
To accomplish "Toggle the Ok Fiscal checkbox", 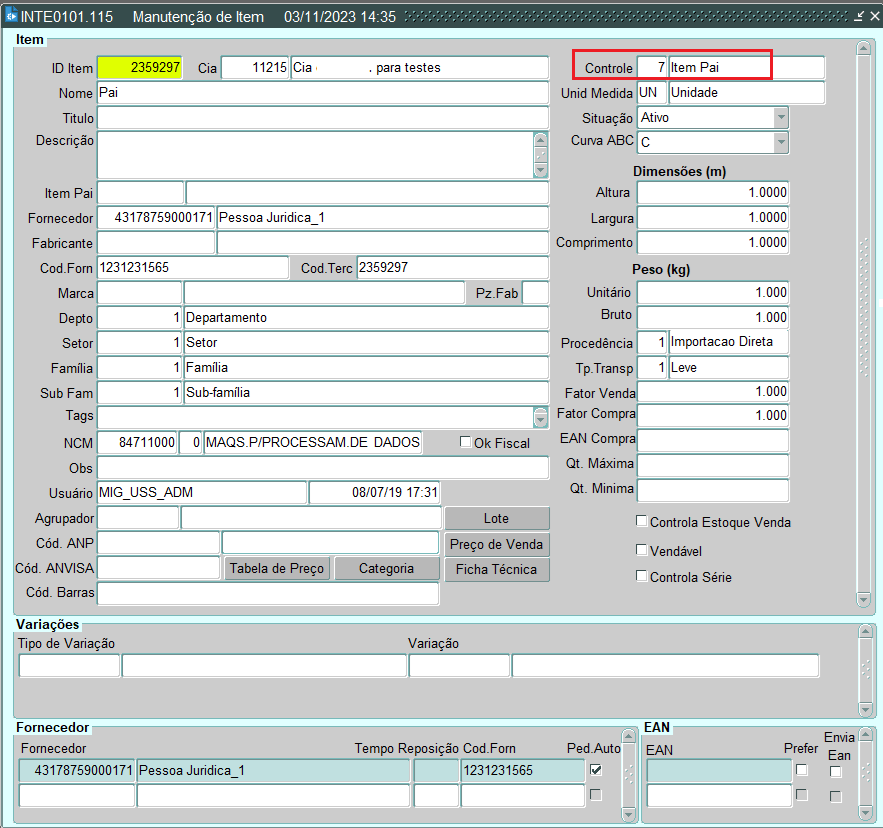I will pos(465,442).
